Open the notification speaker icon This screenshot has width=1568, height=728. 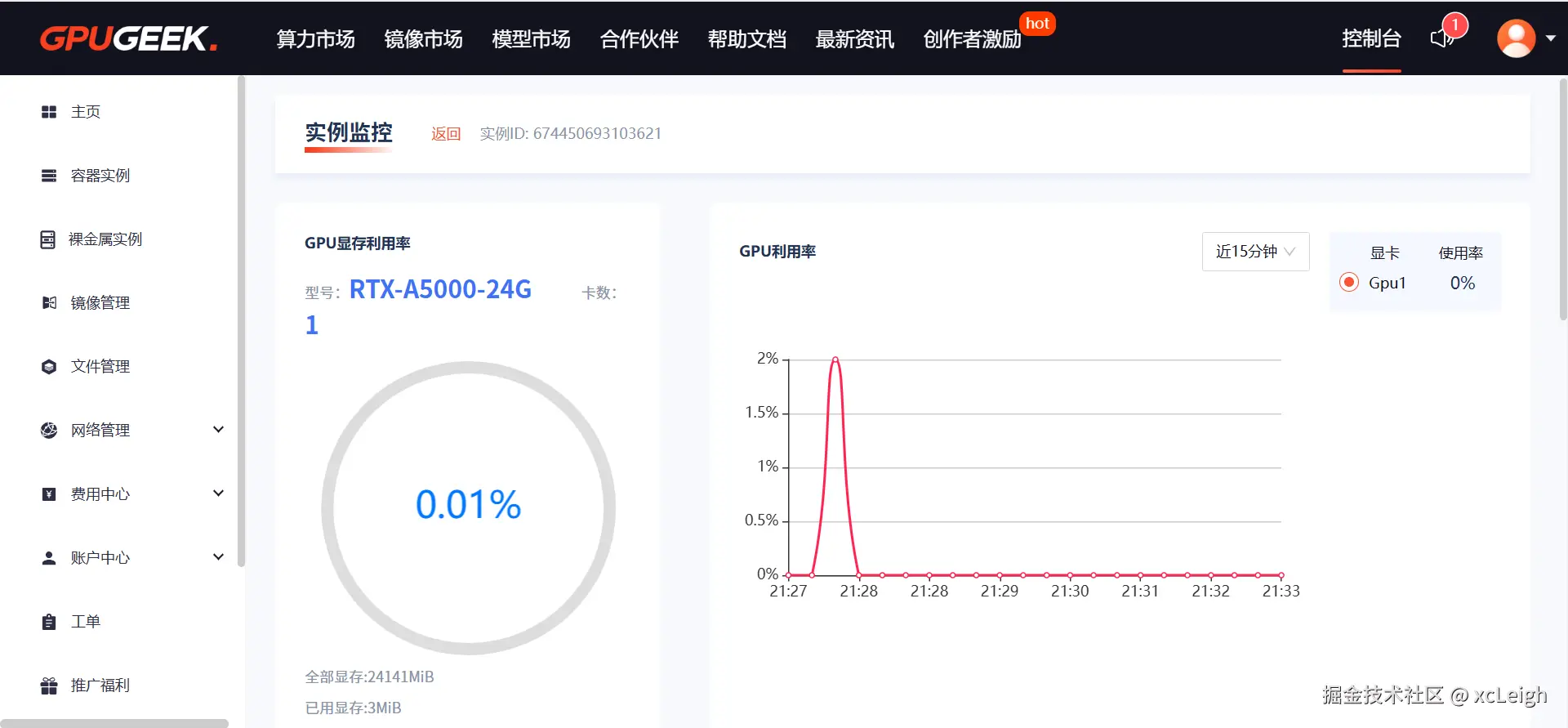point(1441,38)
